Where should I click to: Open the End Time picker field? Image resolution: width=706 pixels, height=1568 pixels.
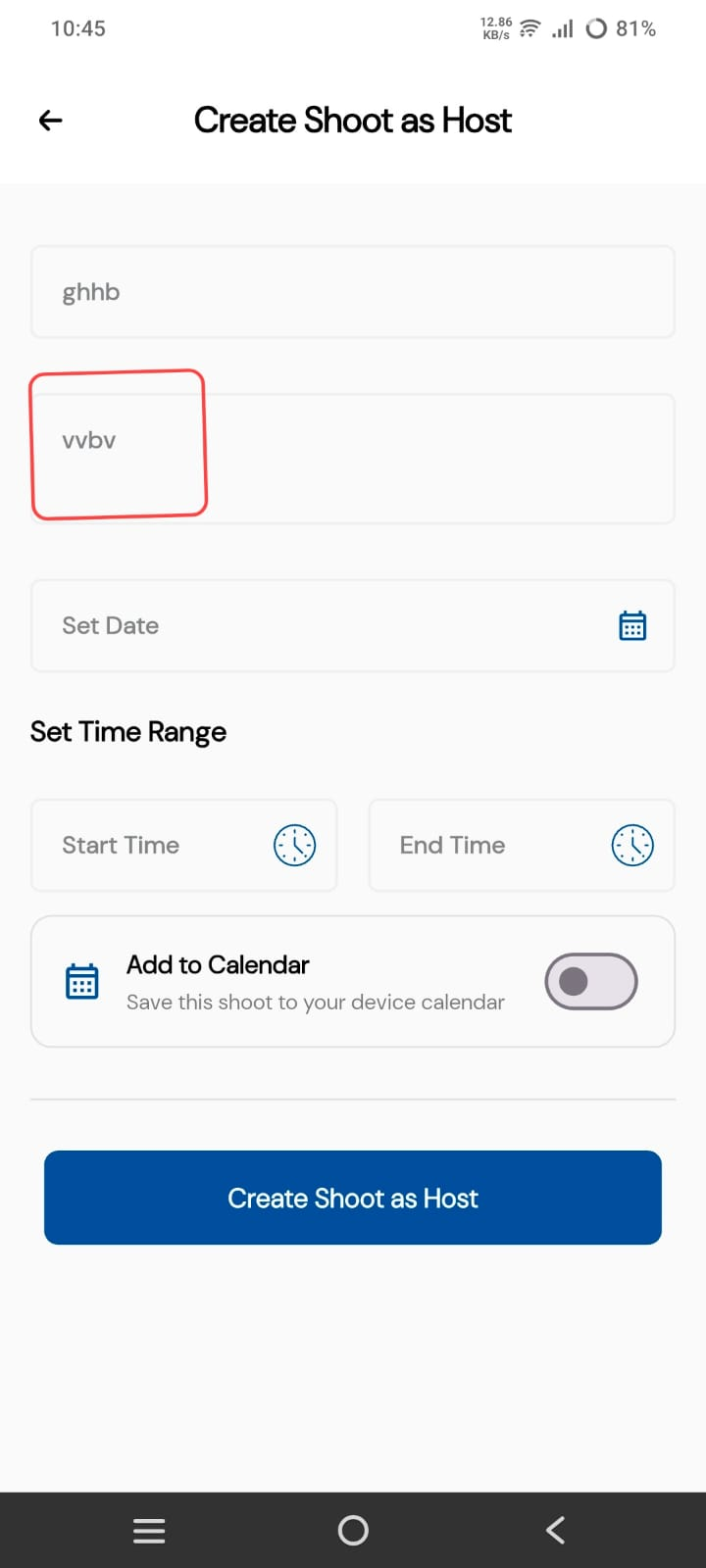click(490, 845)
